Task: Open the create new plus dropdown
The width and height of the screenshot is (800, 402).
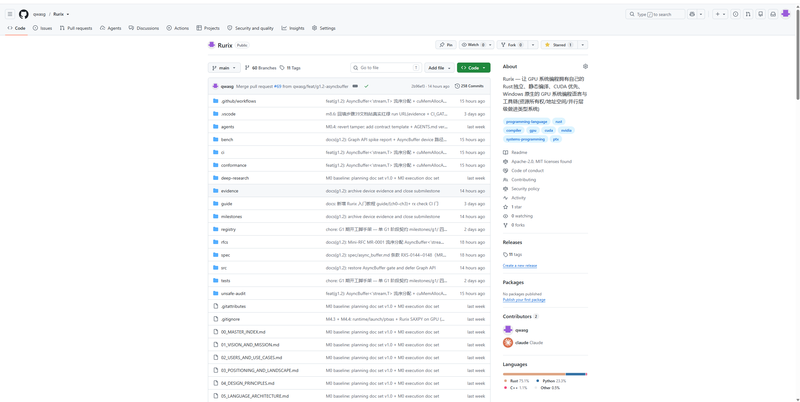Action: coord(720,14)
